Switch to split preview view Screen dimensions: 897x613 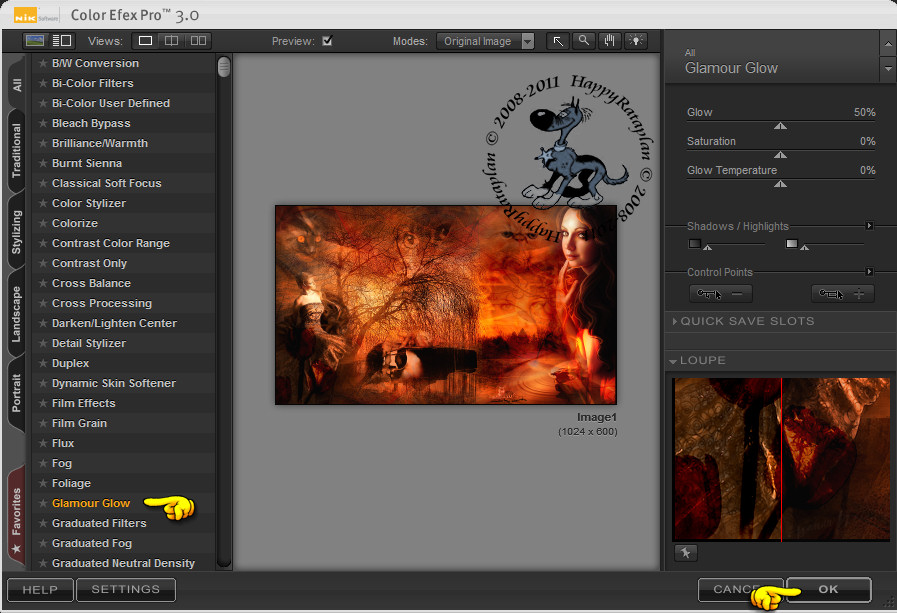[172, 41]
